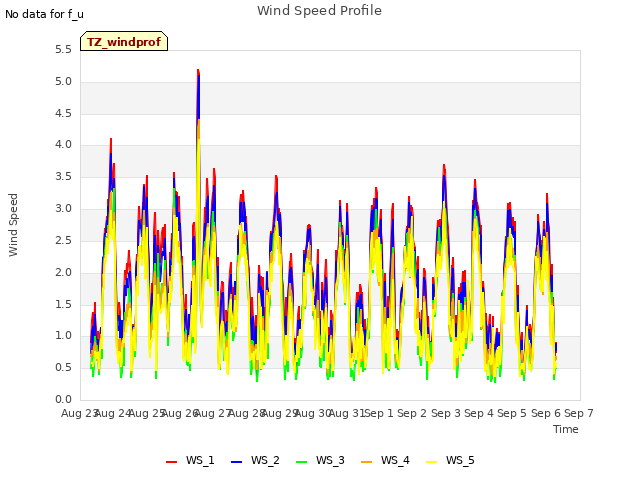Click the Wind Speed Profile chart title
Image resolution: width=640 pixels, height=480 pixels.
[319, 11]
